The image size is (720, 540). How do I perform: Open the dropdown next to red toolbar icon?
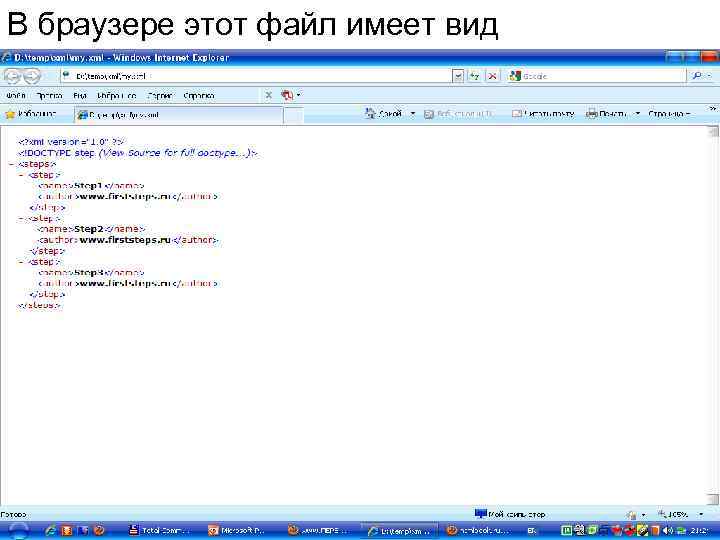[x=298, y=95]
